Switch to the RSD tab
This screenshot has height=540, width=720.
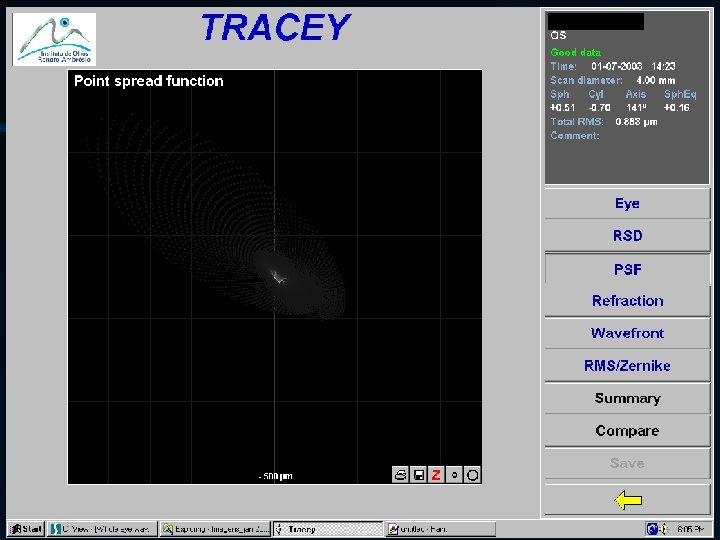[627, 236]
